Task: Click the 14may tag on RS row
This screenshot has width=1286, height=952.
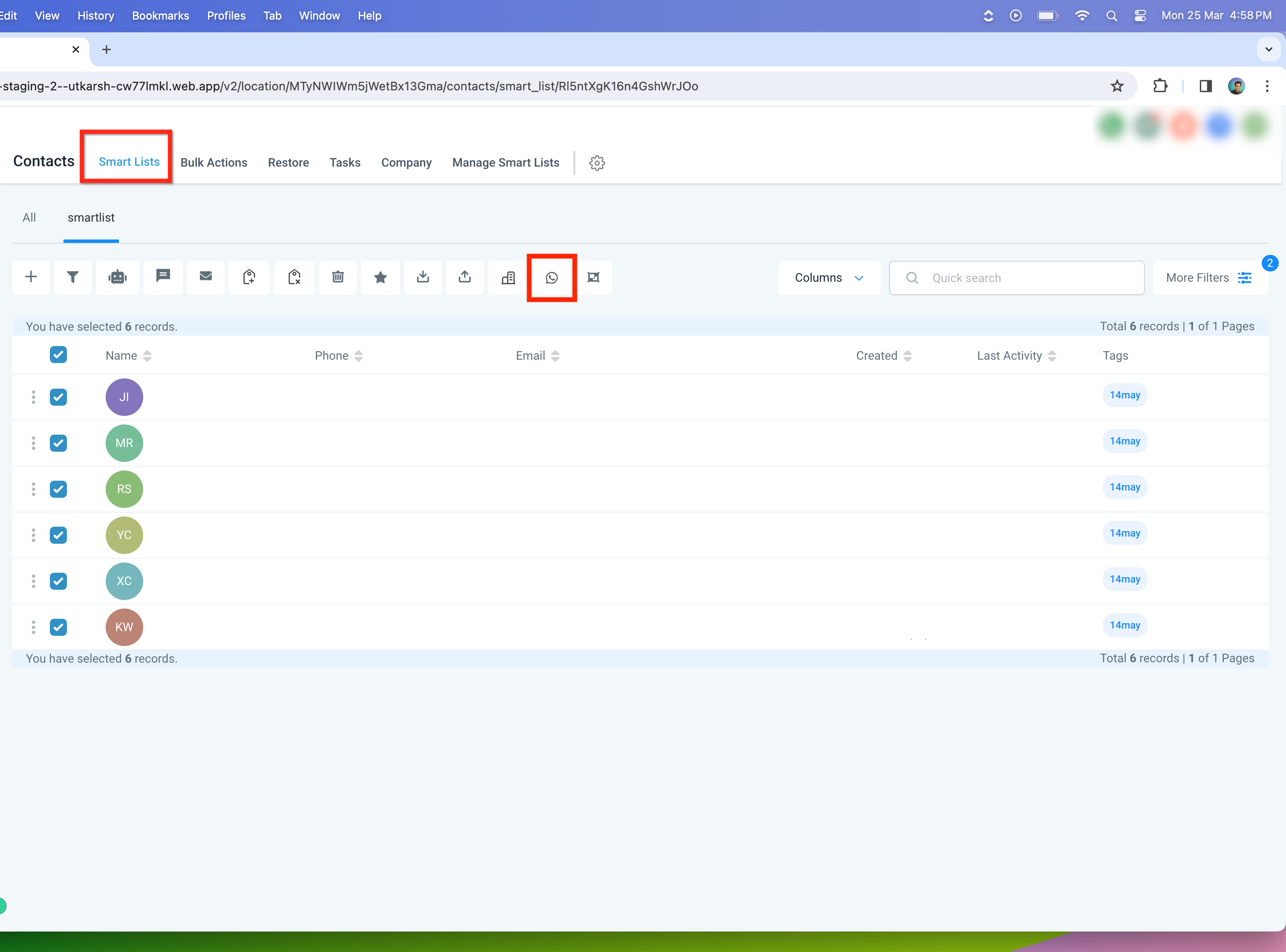Action: point(1125,488)
